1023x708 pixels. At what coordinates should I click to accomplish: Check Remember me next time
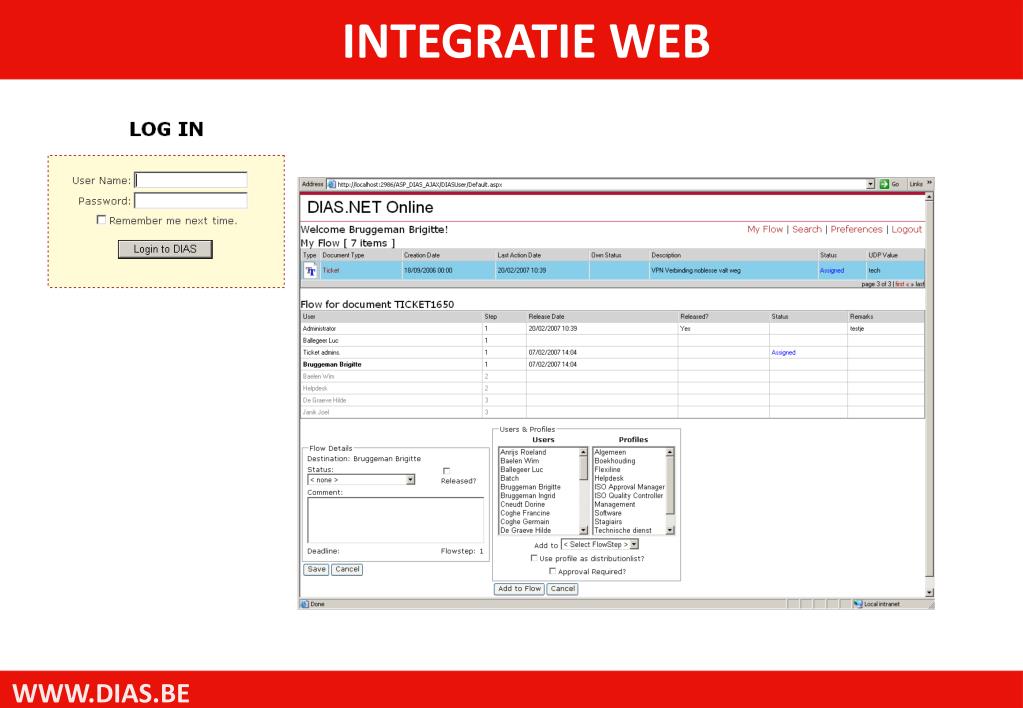[101, 220]
